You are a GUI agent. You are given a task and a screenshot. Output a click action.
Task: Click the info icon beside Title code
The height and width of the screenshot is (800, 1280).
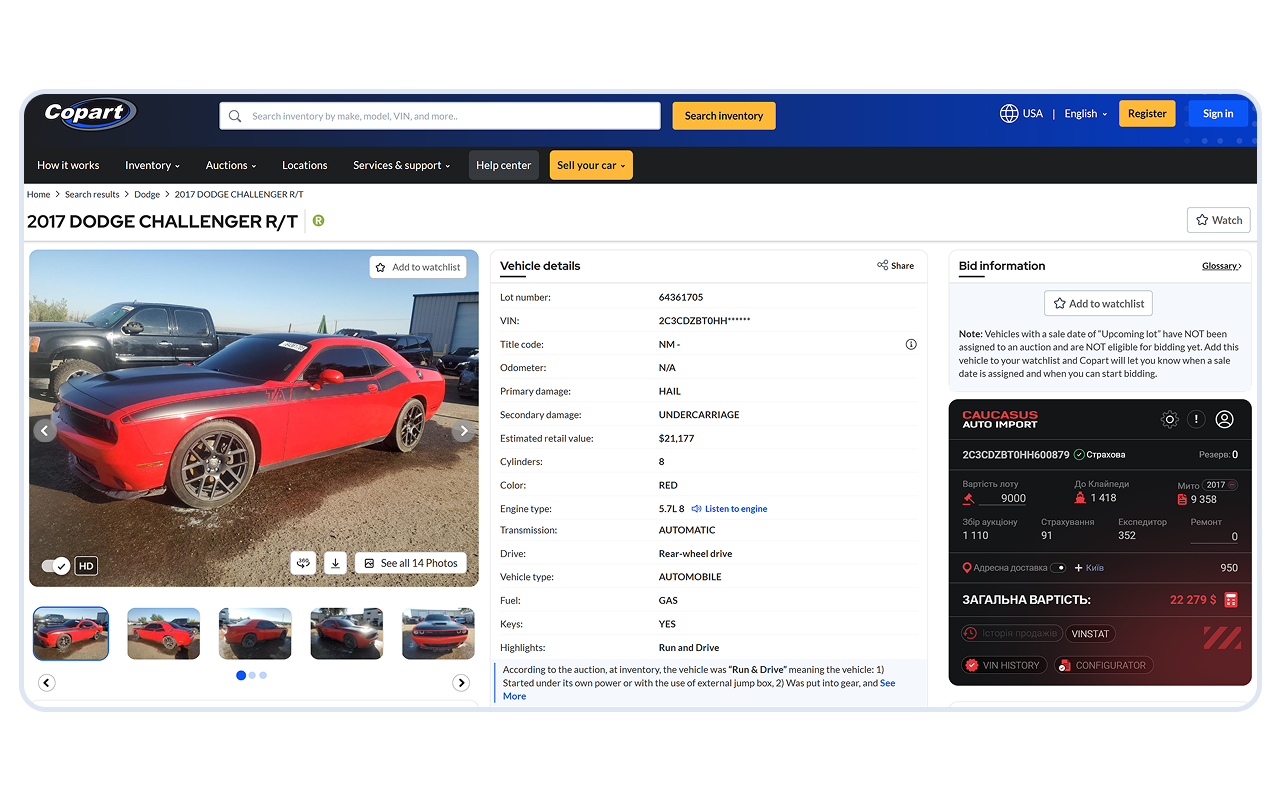[x=911, y=343]
